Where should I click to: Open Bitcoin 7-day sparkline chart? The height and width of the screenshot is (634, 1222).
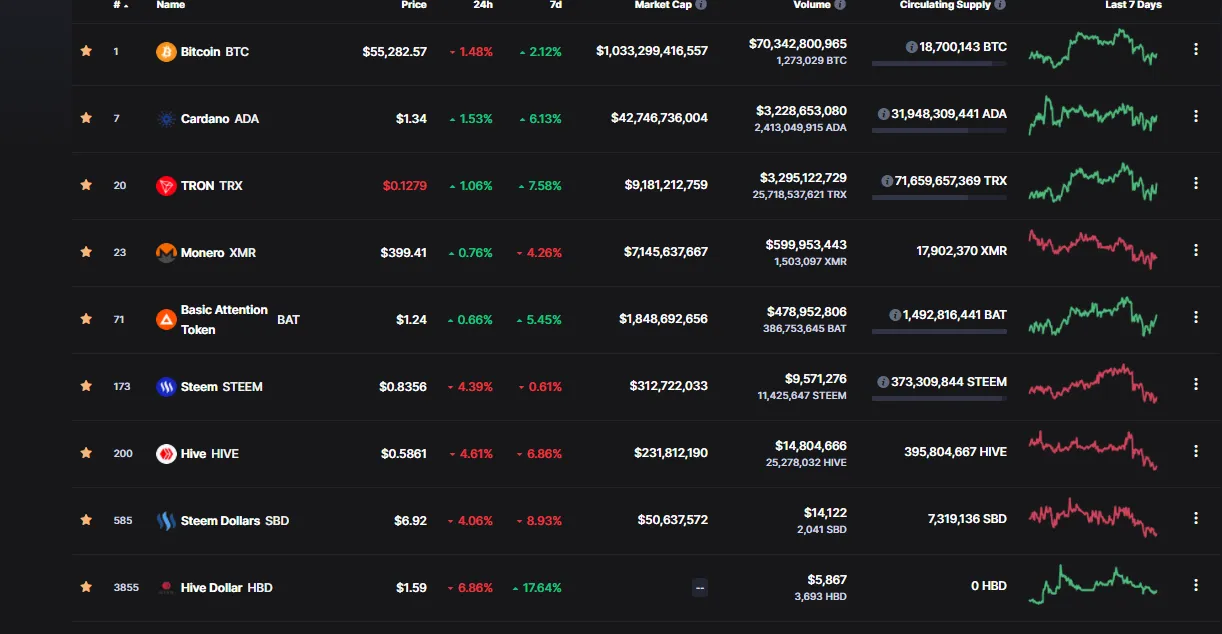pos(1093,48)
